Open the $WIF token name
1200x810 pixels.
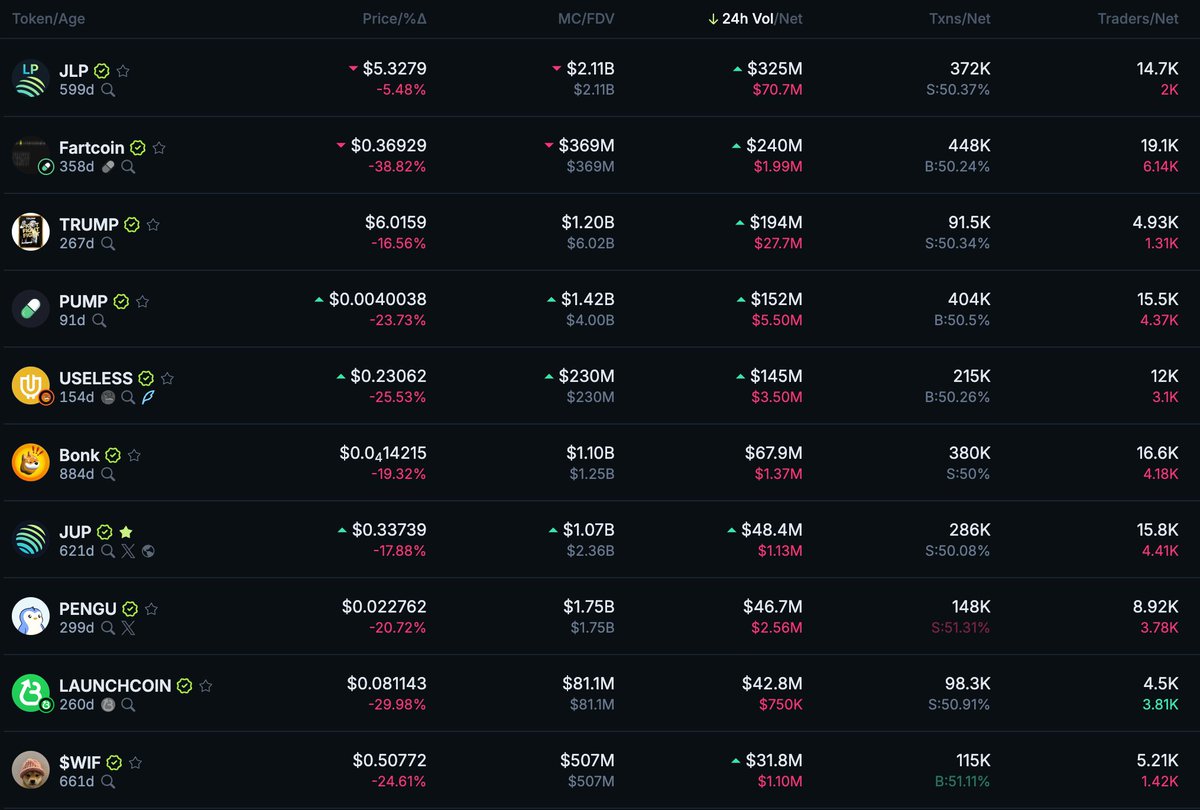click(x=80, y=763)
